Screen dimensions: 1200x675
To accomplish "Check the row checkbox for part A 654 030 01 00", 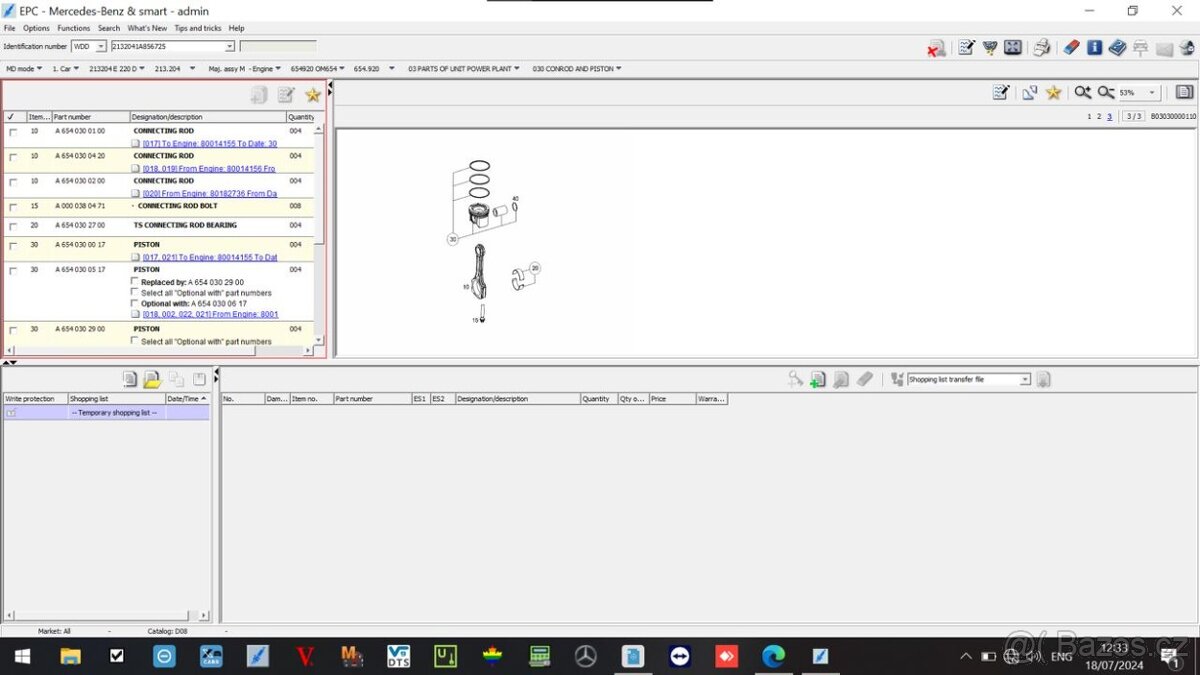I will (13, 130).
